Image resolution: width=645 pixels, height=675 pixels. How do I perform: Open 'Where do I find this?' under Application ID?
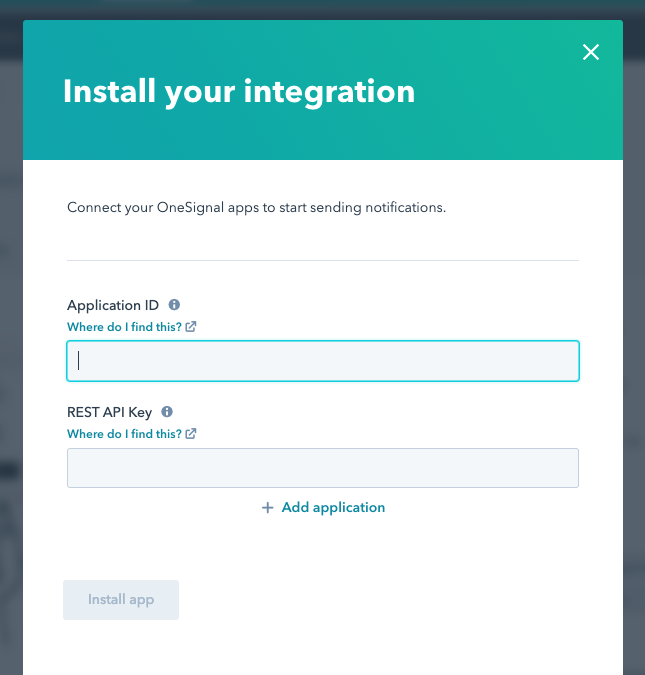click(132, 327)
